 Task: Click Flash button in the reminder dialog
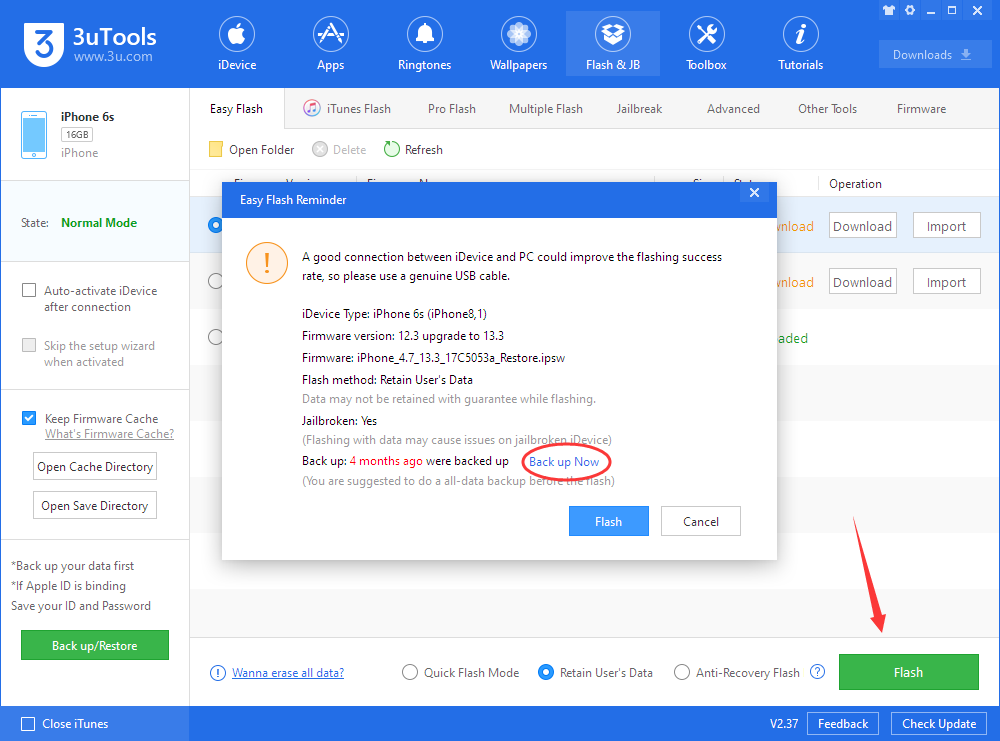click(x=608, y=522)
